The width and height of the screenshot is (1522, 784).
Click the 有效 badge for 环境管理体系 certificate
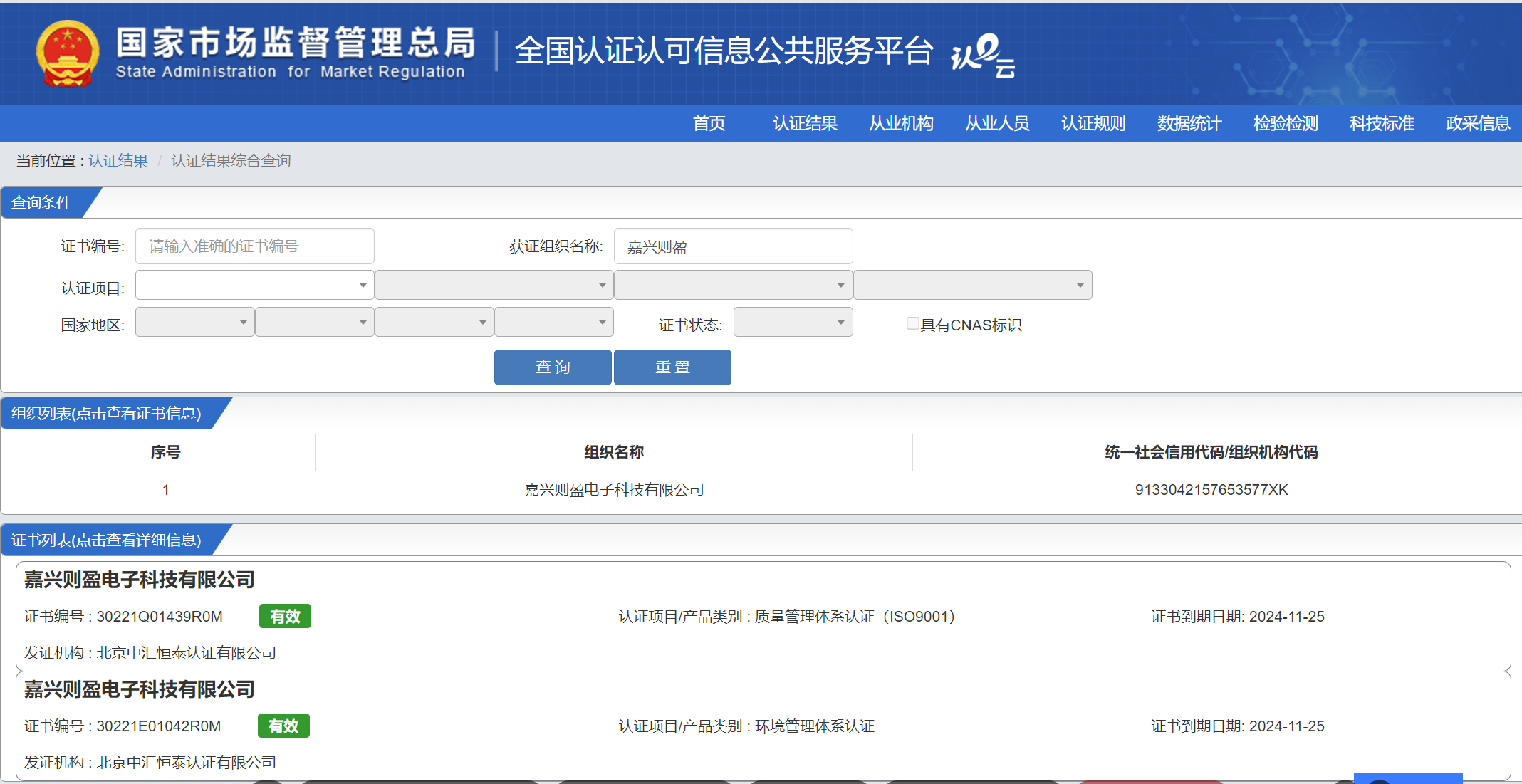[x=283, y=726]
